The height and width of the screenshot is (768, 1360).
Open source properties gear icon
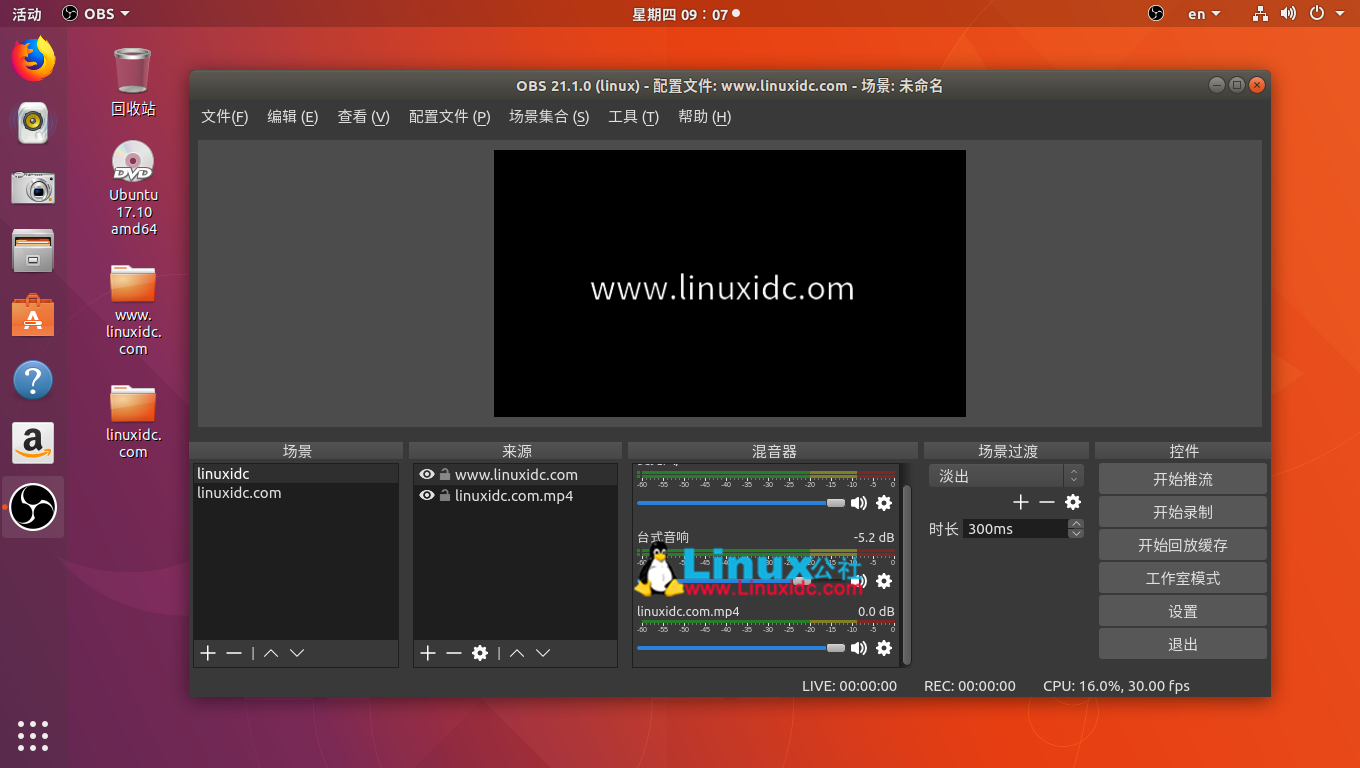point(480,653)
